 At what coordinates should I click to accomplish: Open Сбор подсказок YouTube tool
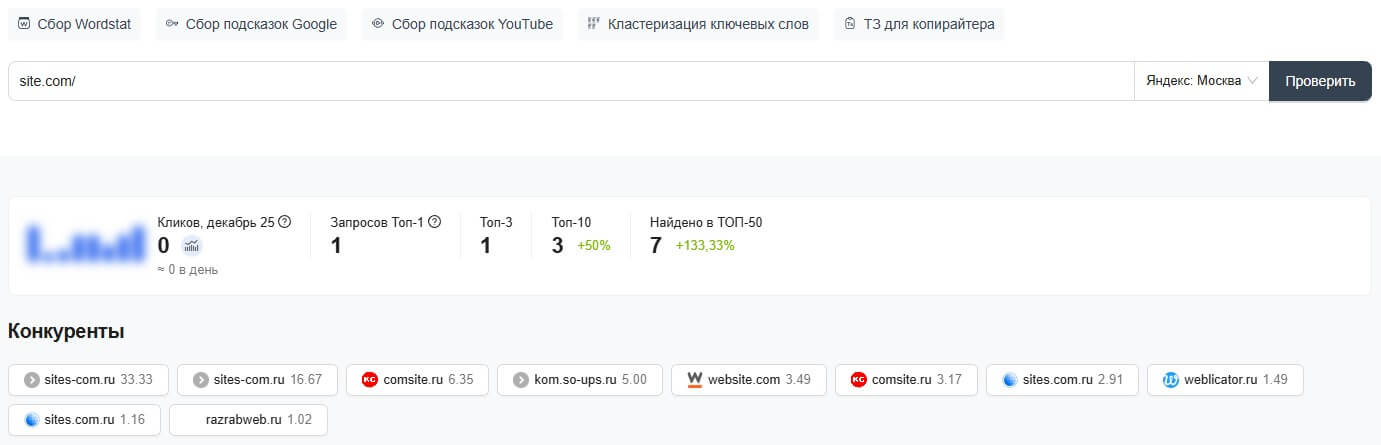click(x=462, y=24)
